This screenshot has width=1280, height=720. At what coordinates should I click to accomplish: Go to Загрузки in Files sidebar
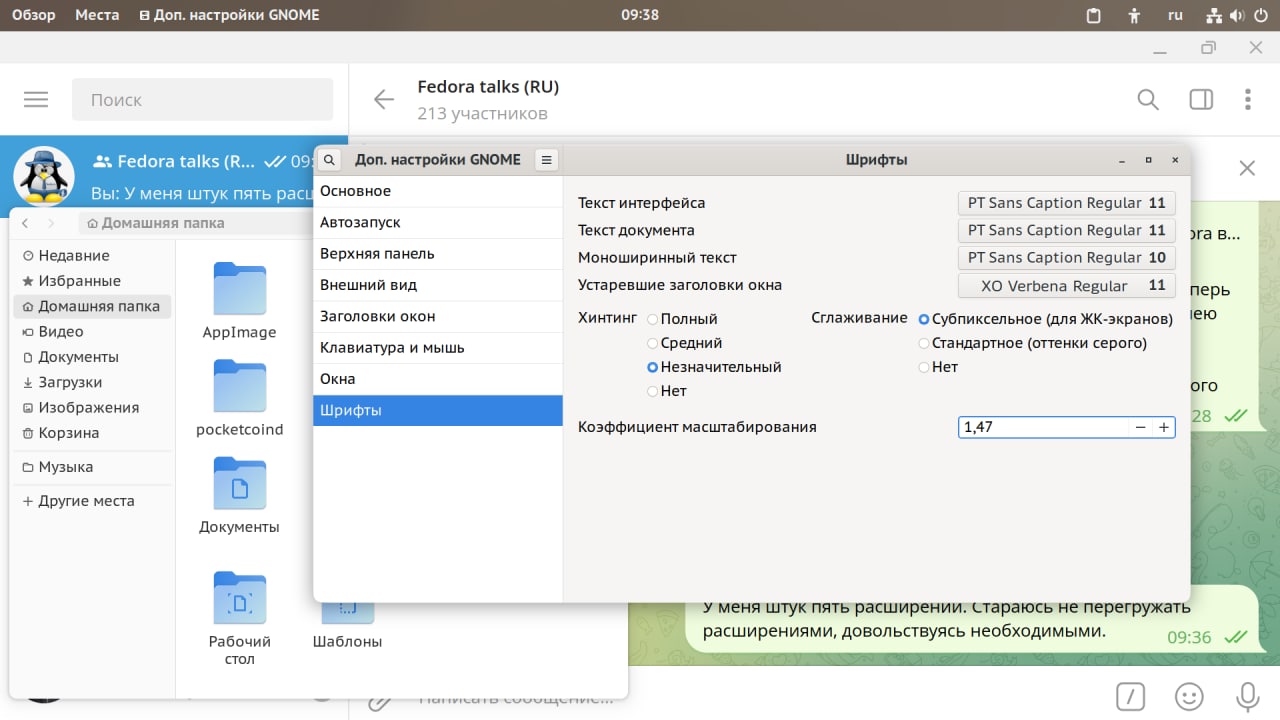(92, 382)
